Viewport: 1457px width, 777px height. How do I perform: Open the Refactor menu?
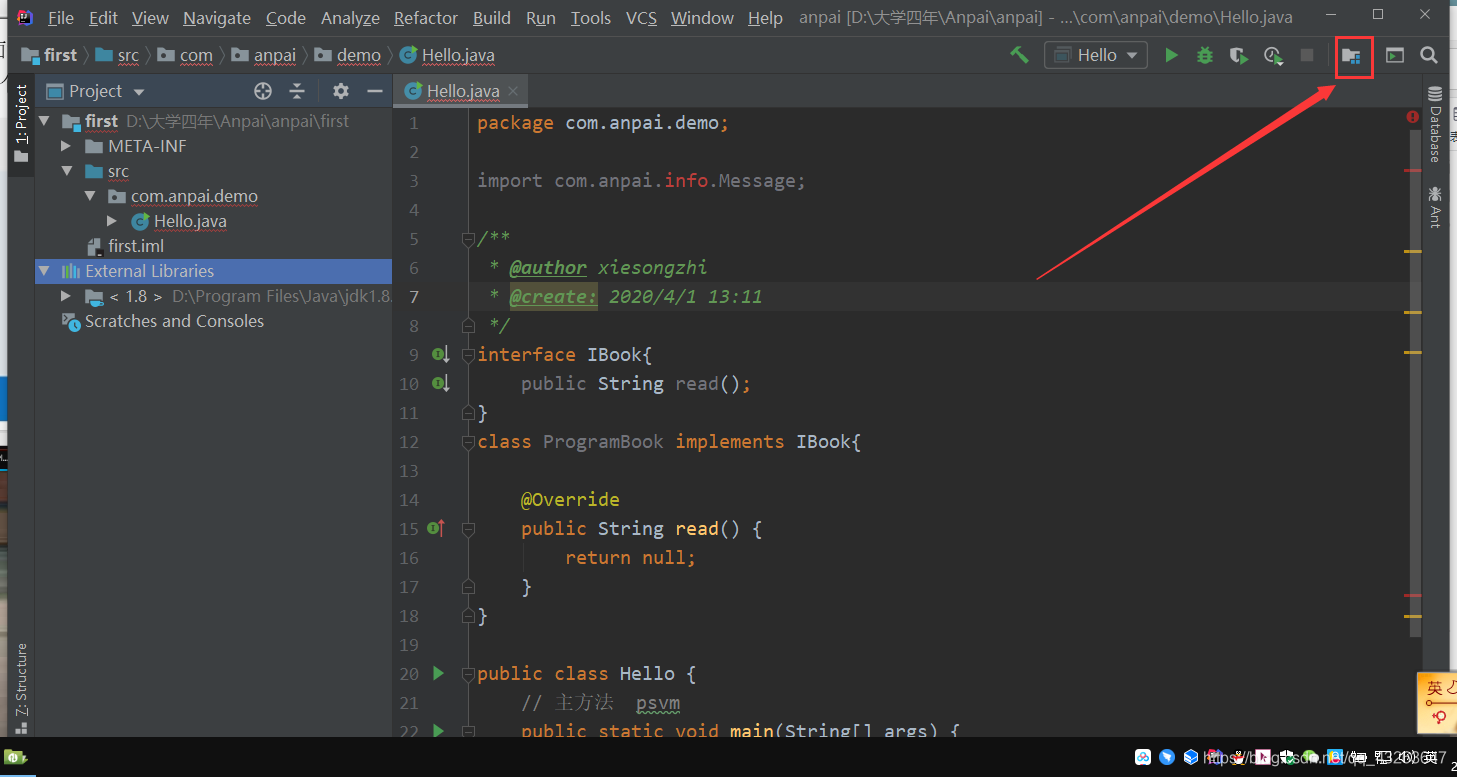[x=427, y=18]
